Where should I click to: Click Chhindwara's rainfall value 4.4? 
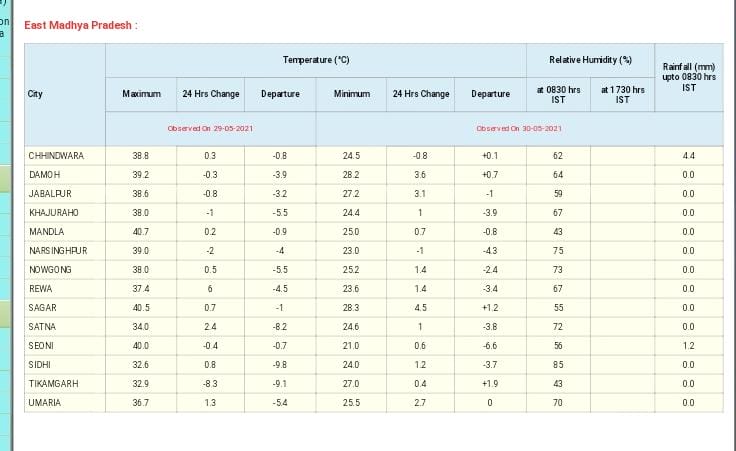pos(688,156)
